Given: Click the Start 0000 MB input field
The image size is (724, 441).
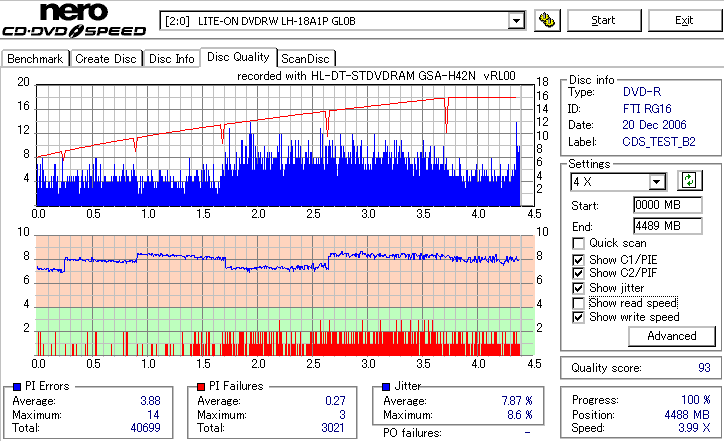Looking at the screenshot, I should [668, 205].
